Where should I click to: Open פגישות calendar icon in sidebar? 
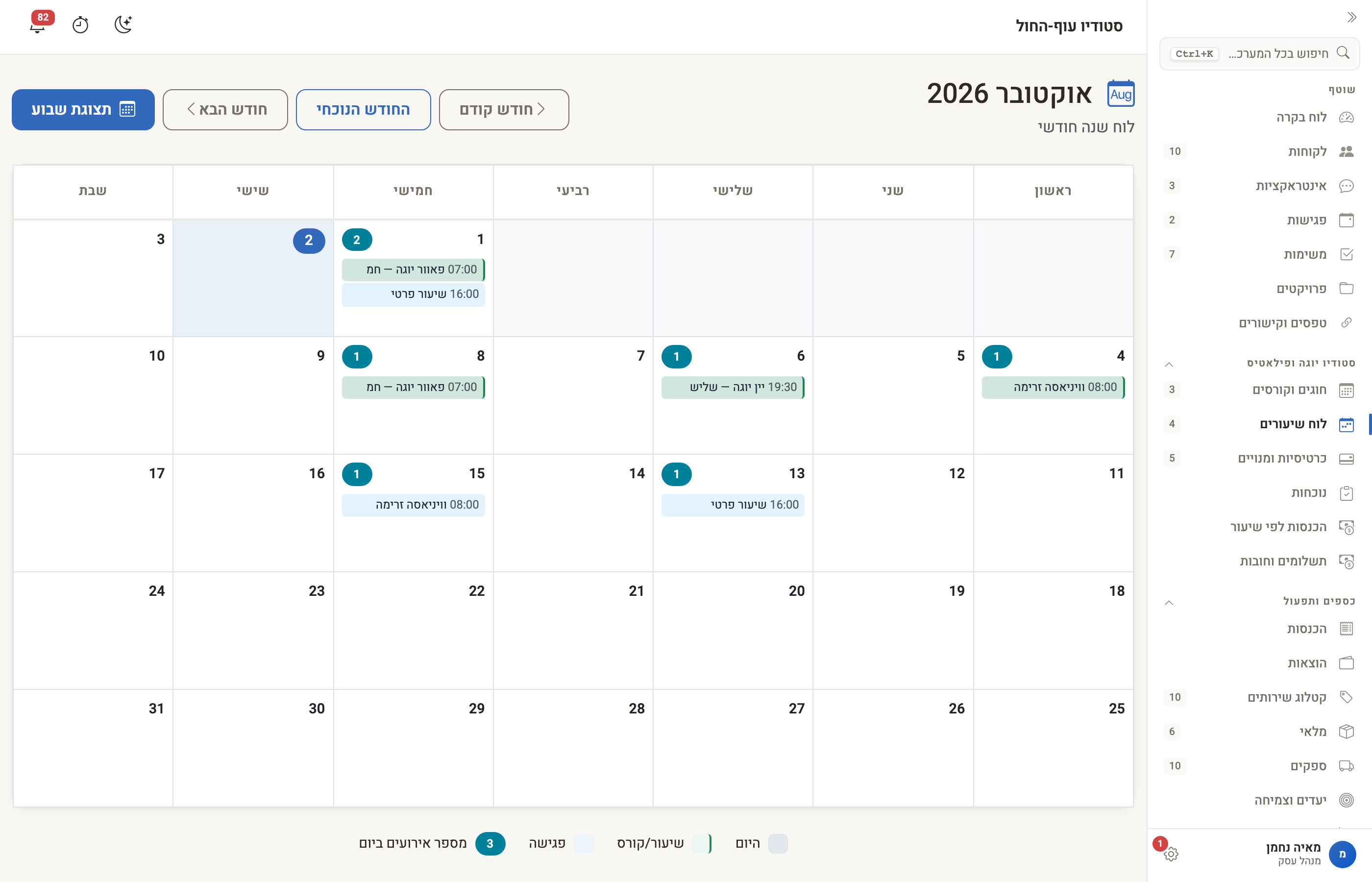pos(1346,220)
